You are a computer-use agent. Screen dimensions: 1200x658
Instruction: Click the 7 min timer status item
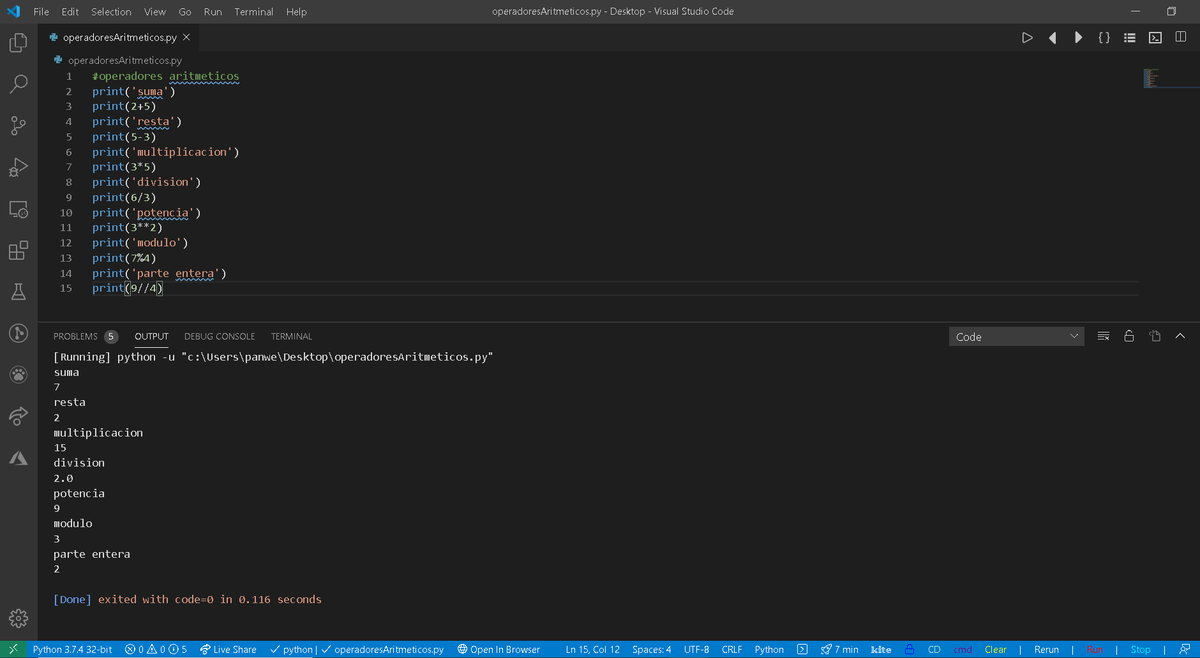[x=839, y=649]
